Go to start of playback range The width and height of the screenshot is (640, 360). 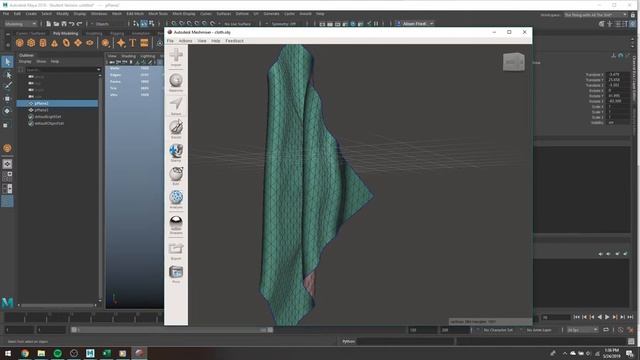click(576, 317)
